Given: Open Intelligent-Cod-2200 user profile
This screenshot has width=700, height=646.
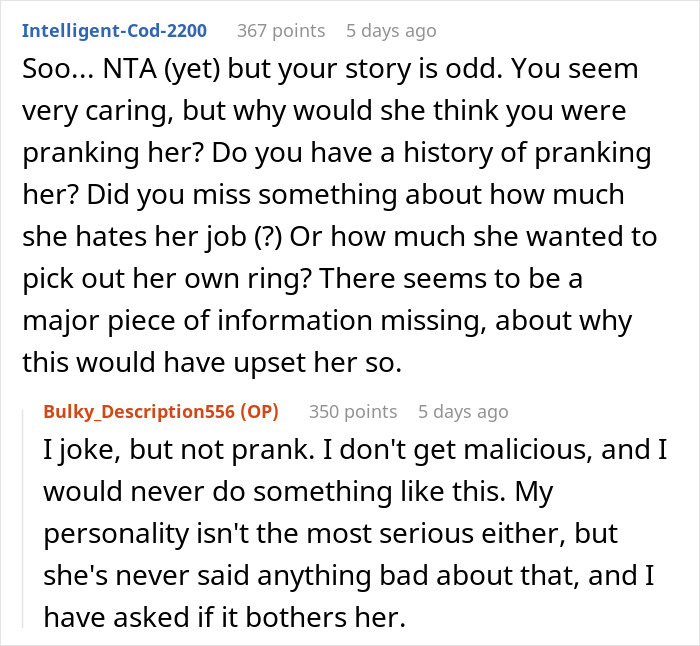Looking at the screenshot, I should tap(114, 31).
